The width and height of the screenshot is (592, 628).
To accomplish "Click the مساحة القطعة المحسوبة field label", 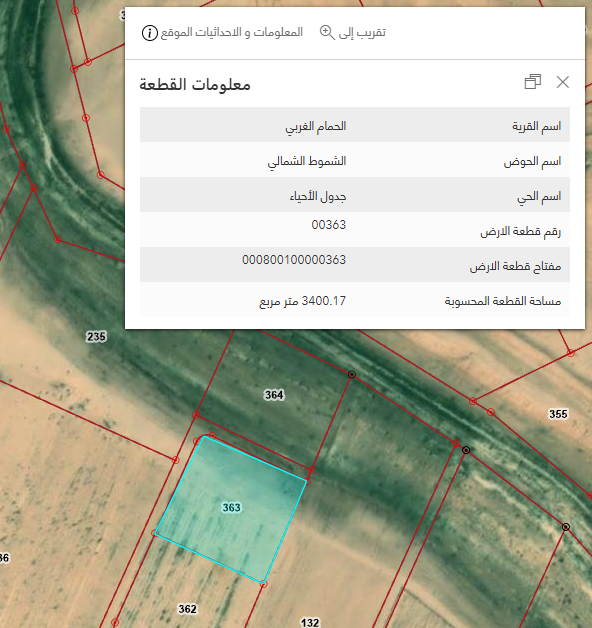I will 503,301.
